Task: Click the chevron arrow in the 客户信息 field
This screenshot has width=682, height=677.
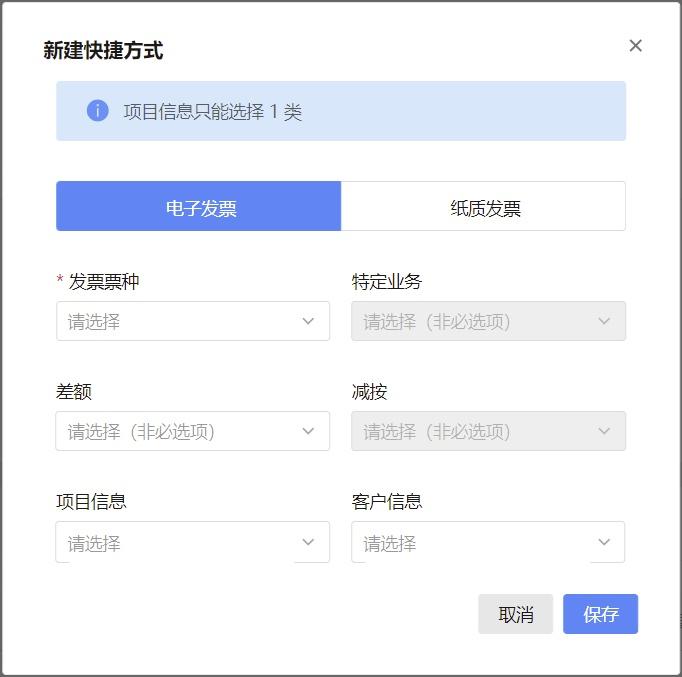Action: (x=604, y=542)
